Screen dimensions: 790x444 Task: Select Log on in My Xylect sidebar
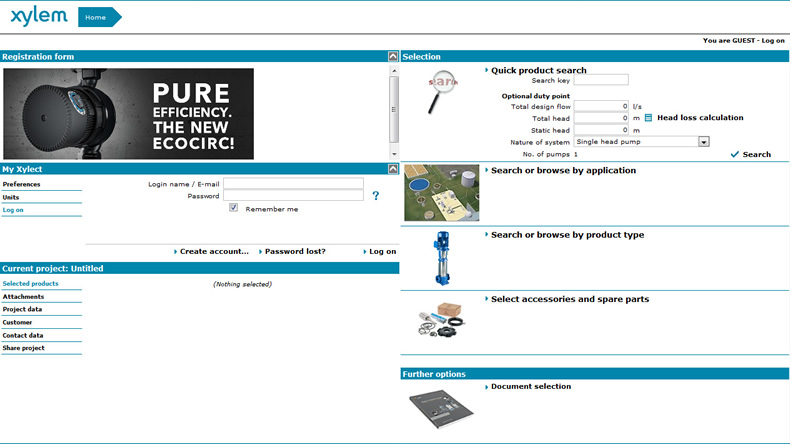pos(13,210)
